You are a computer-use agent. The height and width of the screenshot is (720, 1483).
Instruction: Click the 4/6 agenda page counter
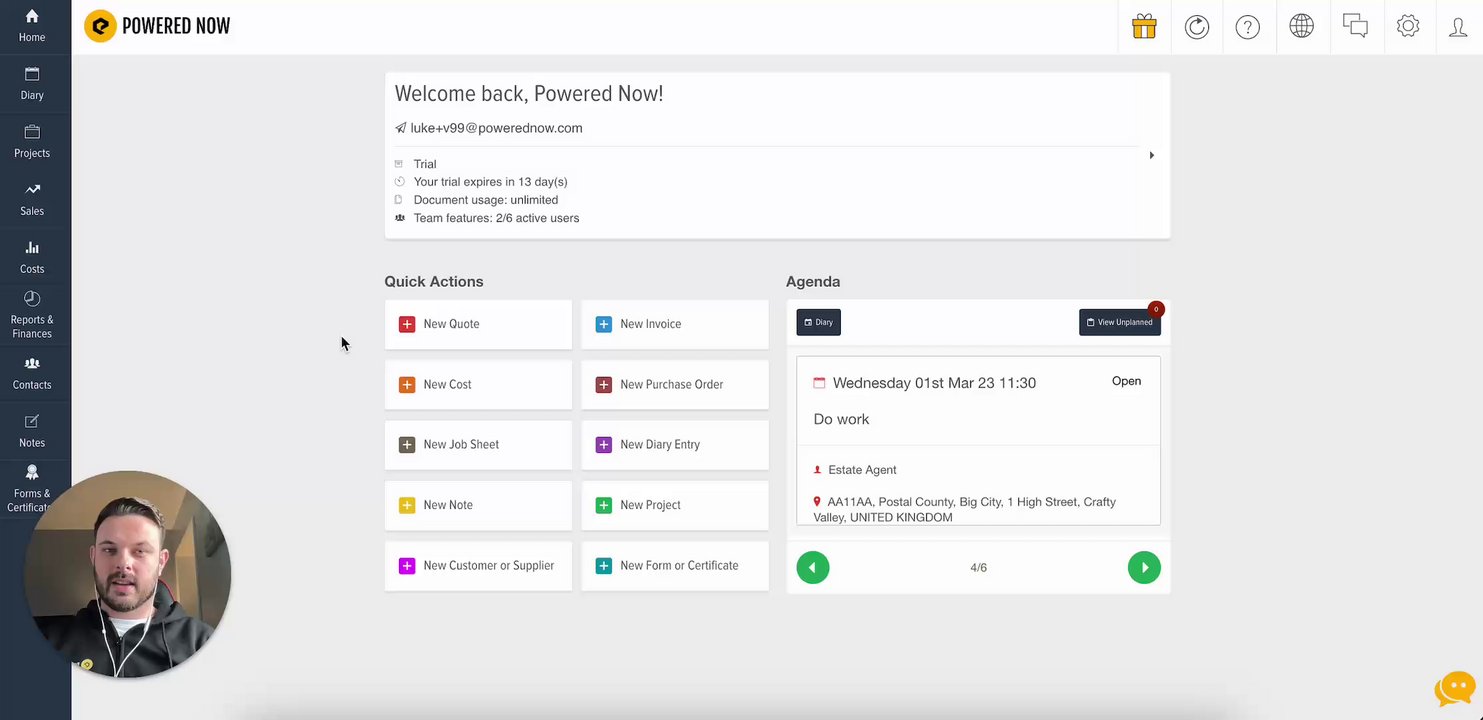pyautogui.click(x=978, y=567)
